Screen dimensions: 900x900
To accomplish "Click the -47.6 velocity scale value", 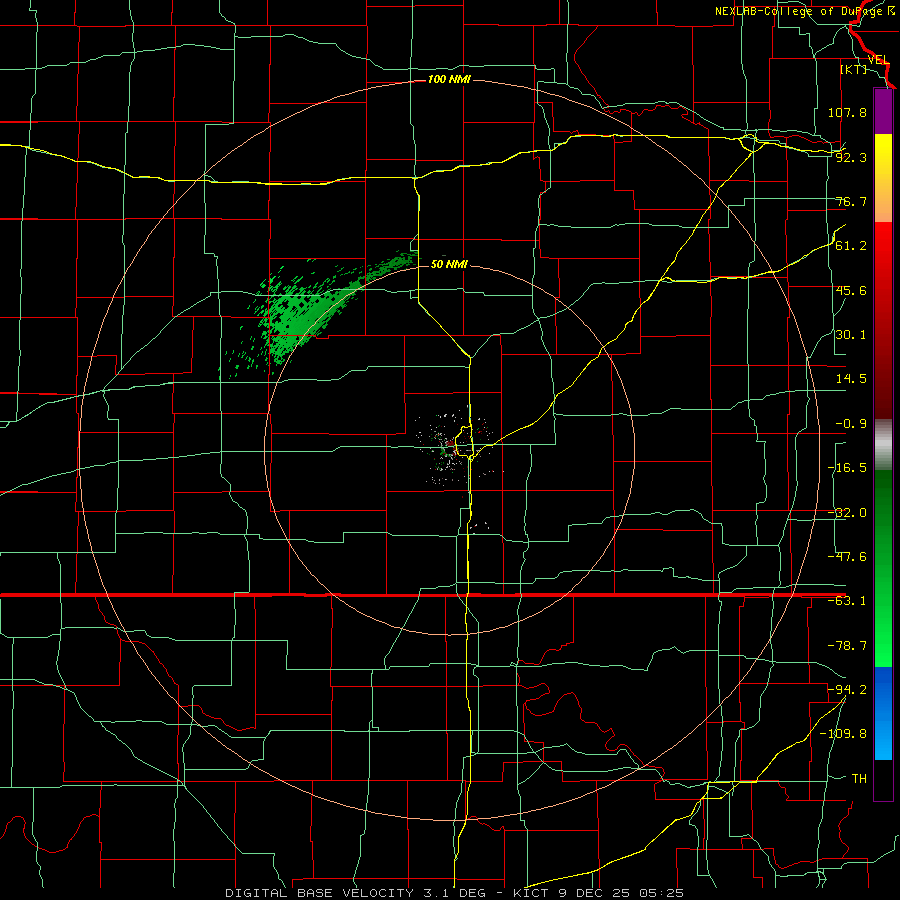I will [847, 557].
